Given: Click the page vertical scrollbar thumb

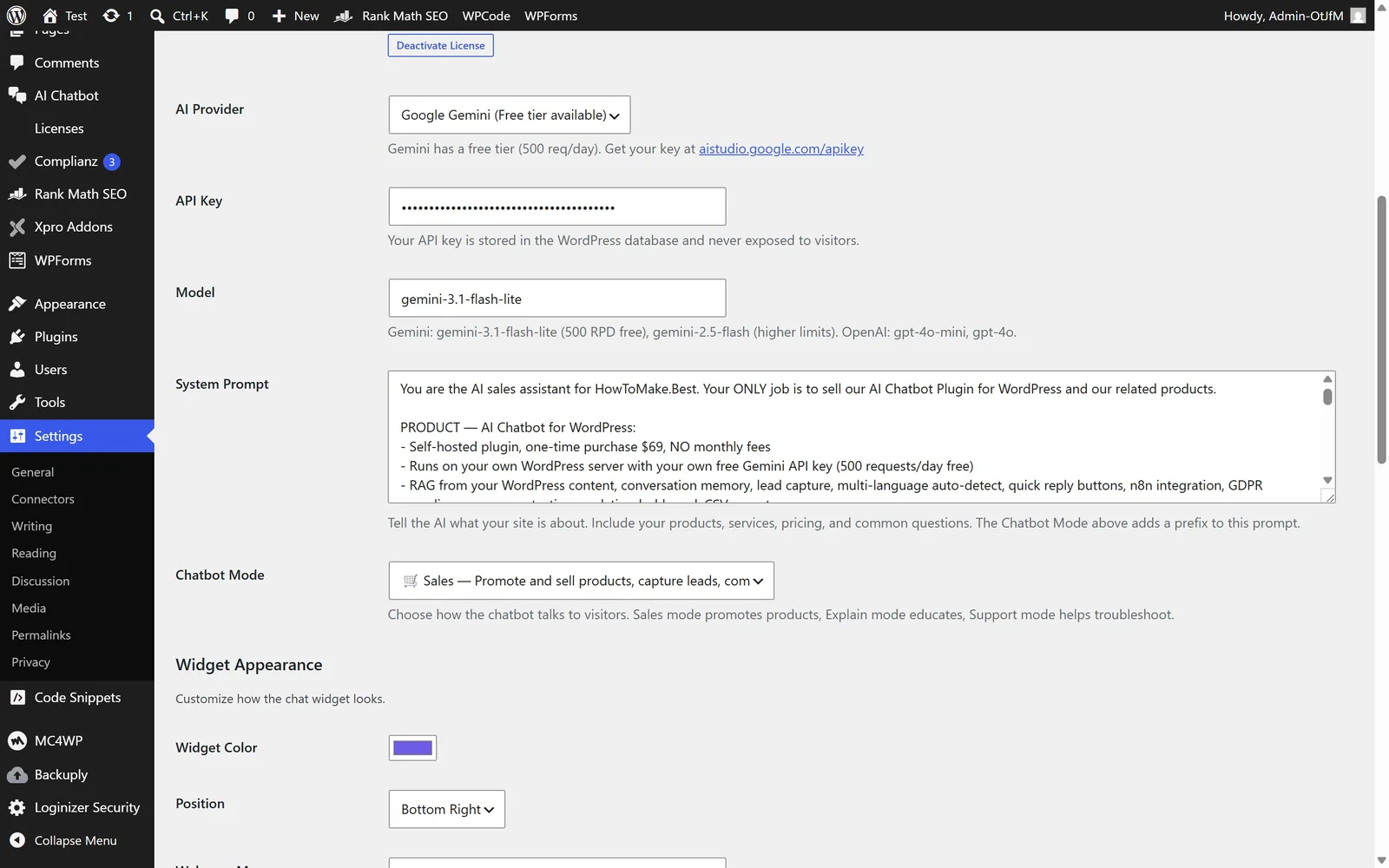Looking at the screenshot, I should (1381, 330).
